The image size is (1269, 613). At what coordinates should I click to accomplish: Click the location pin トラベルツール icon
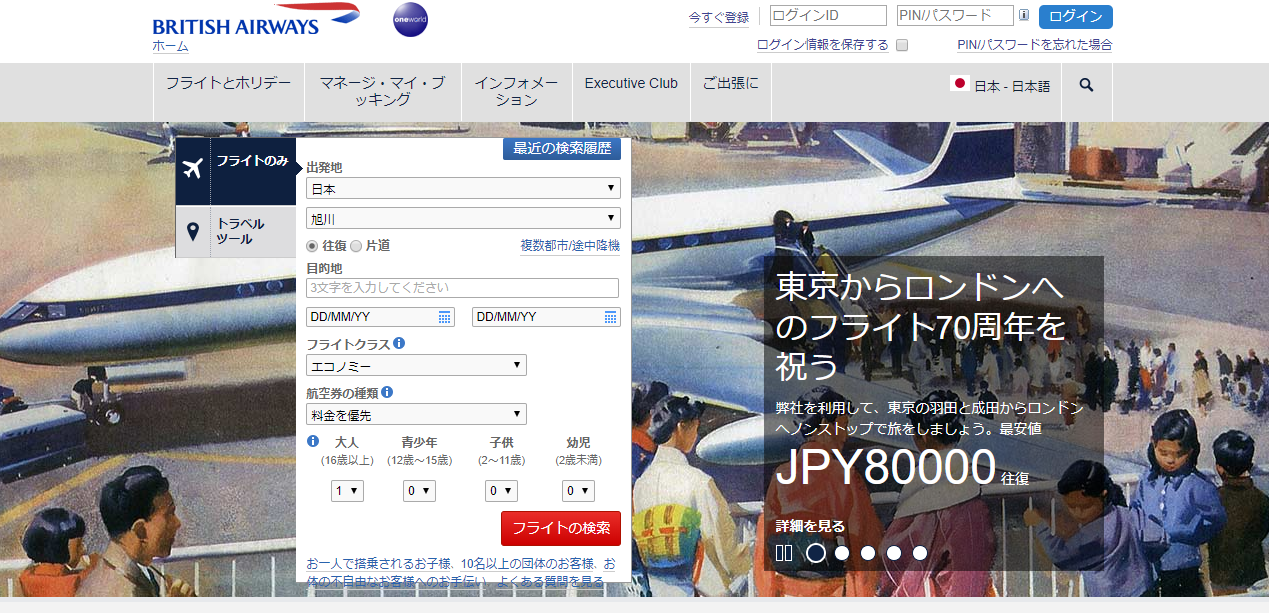click(193, 232)
